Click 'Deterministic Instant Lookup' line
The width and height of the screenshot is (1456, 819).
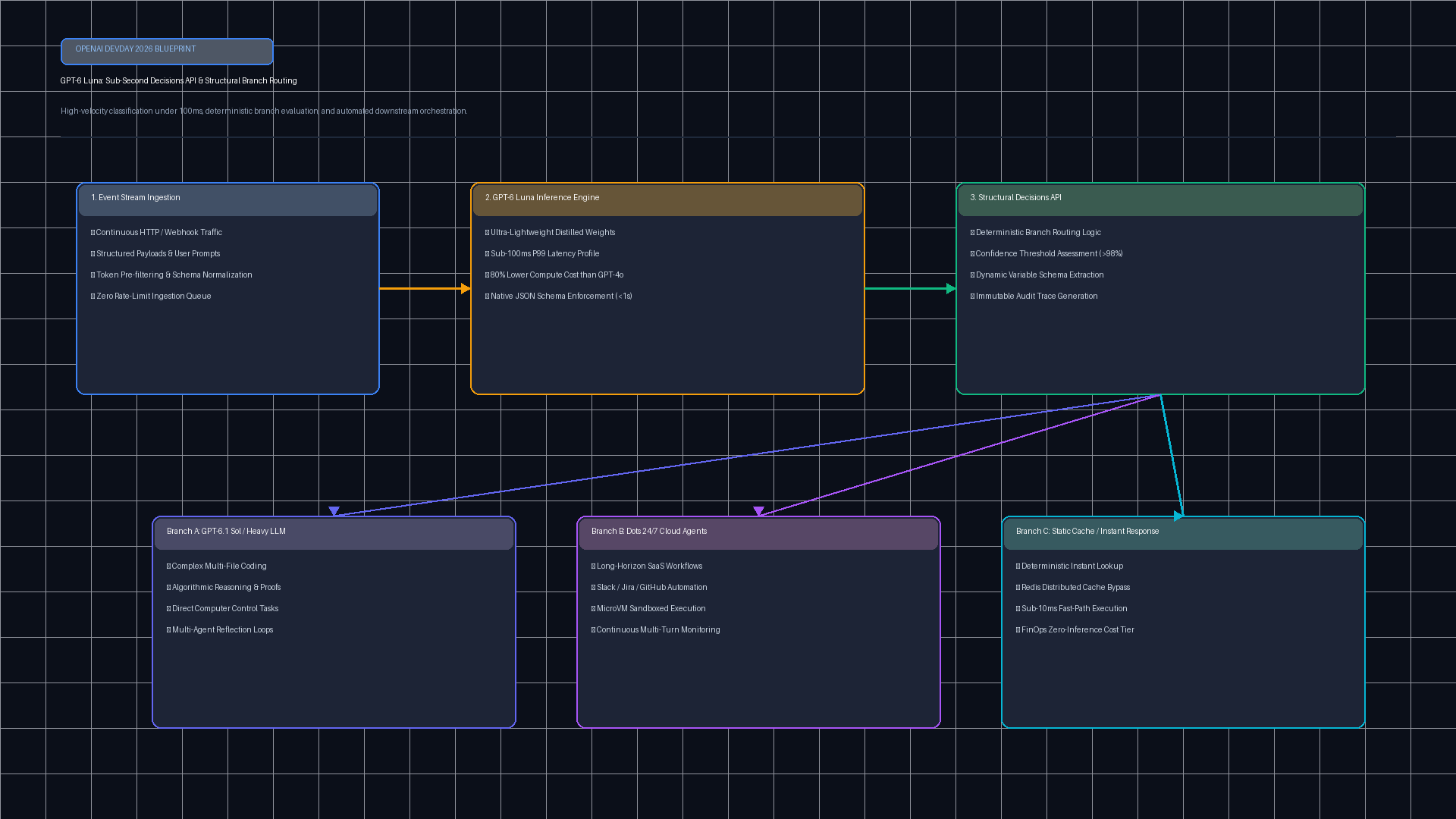1070,566
